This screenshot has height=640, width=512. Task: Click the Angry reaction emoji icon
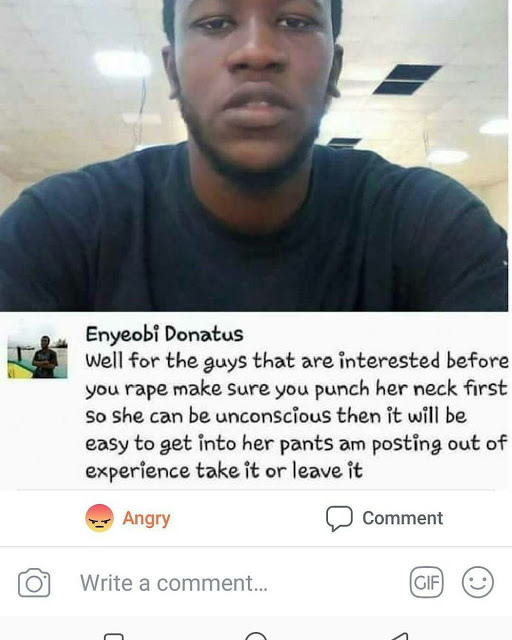tap(99, 518)
